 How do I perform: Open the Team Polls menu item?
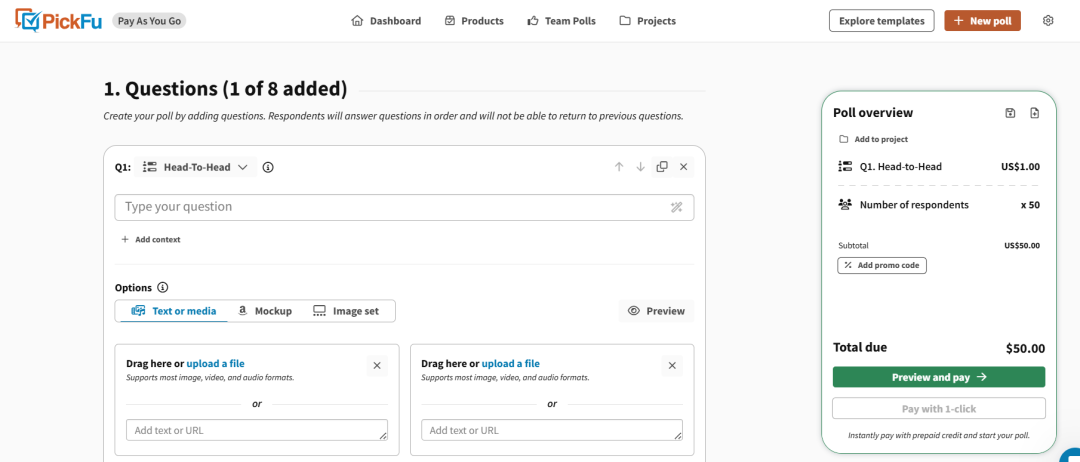pyautogui.click(x=561, y=21)
